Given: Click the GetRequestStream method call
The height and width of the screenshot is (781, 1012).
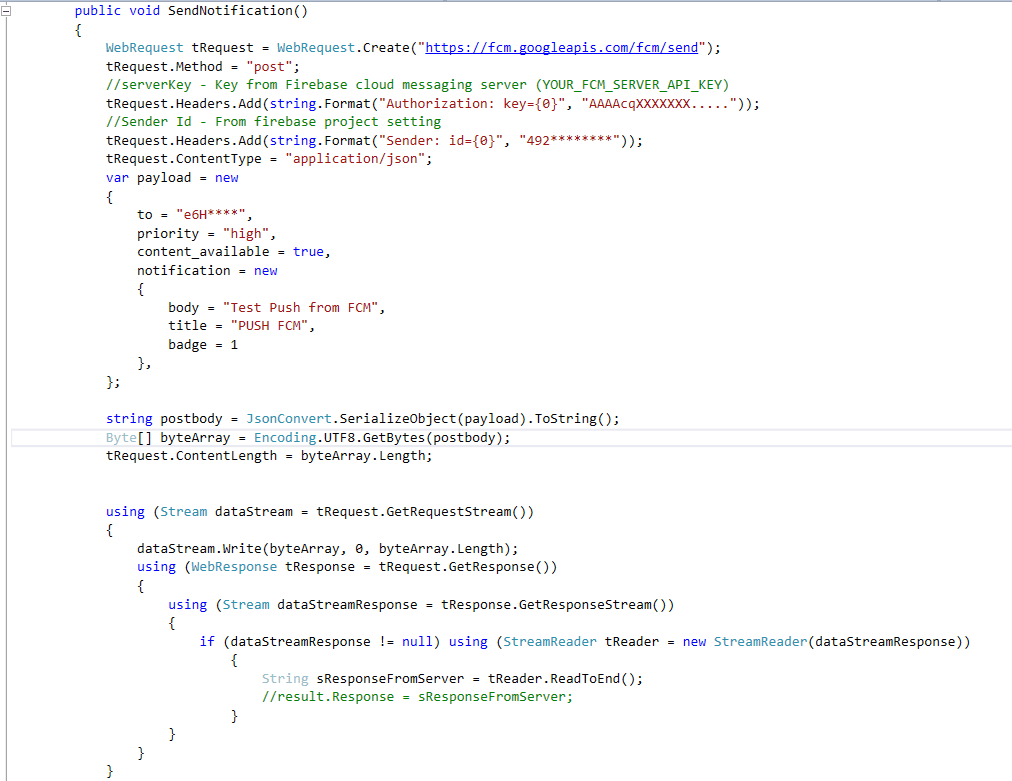Looking at the screenshot, I should coord(450,511).
